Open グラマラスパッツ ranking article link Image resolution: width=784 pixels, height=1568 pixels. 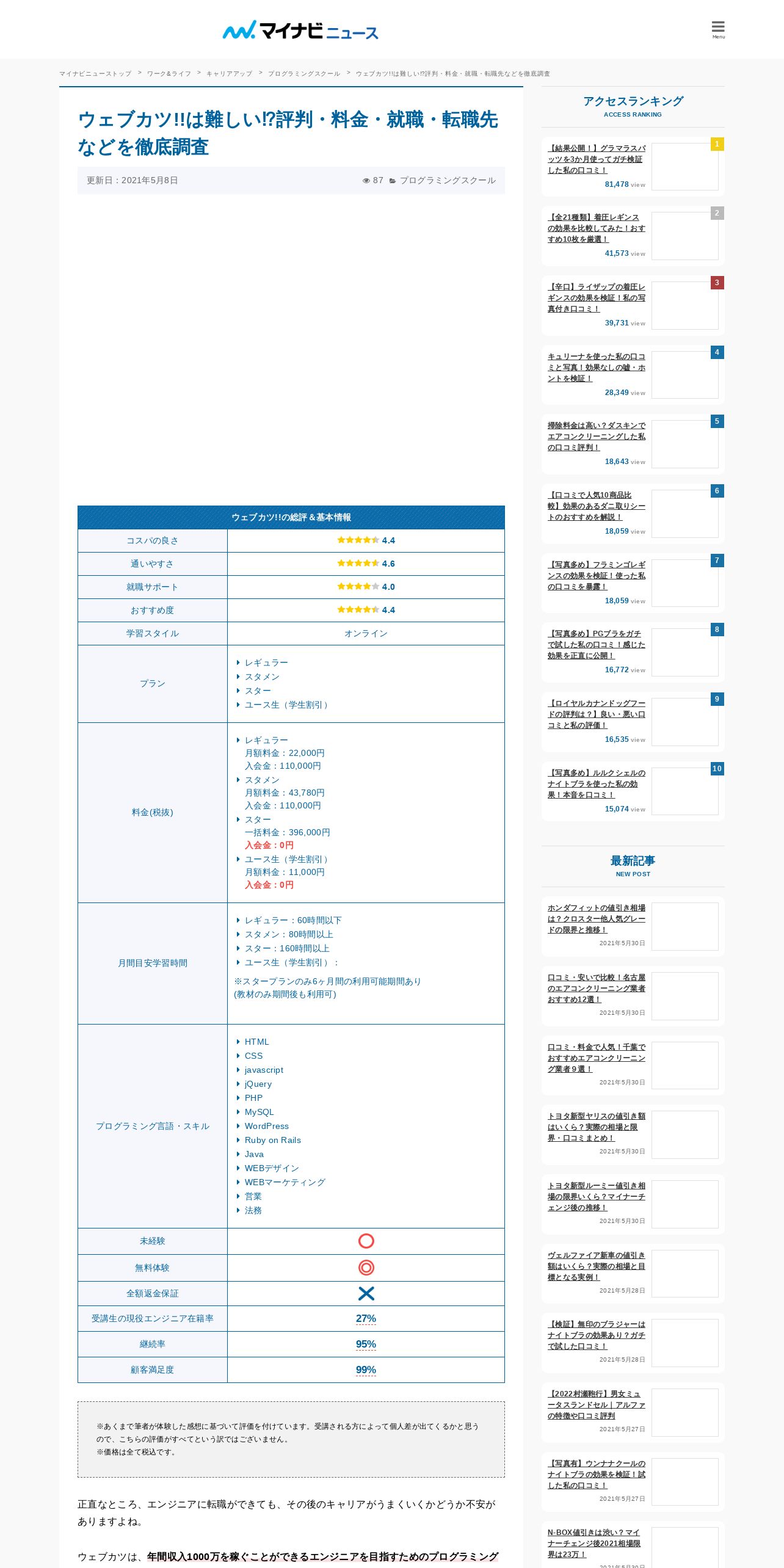pyautogui.click(x=596, y=159)
